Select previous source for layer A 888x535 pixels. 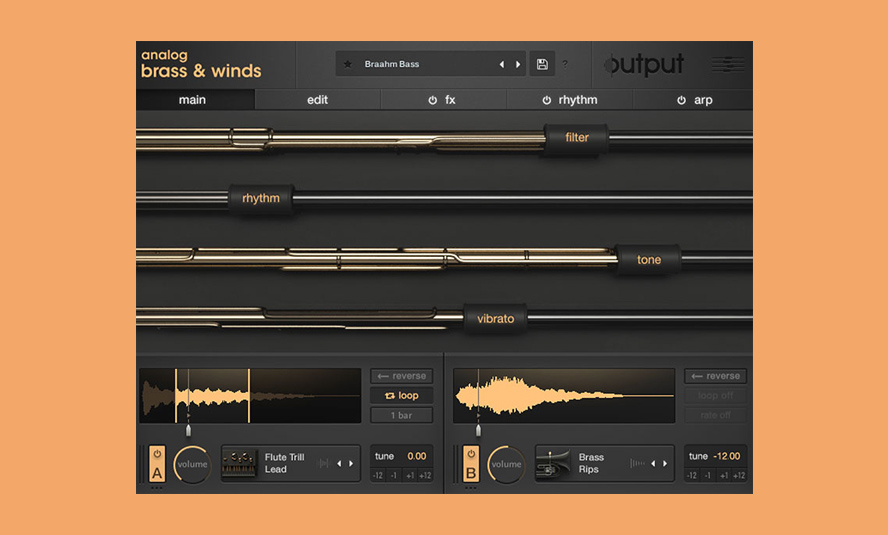click(339, 464)
